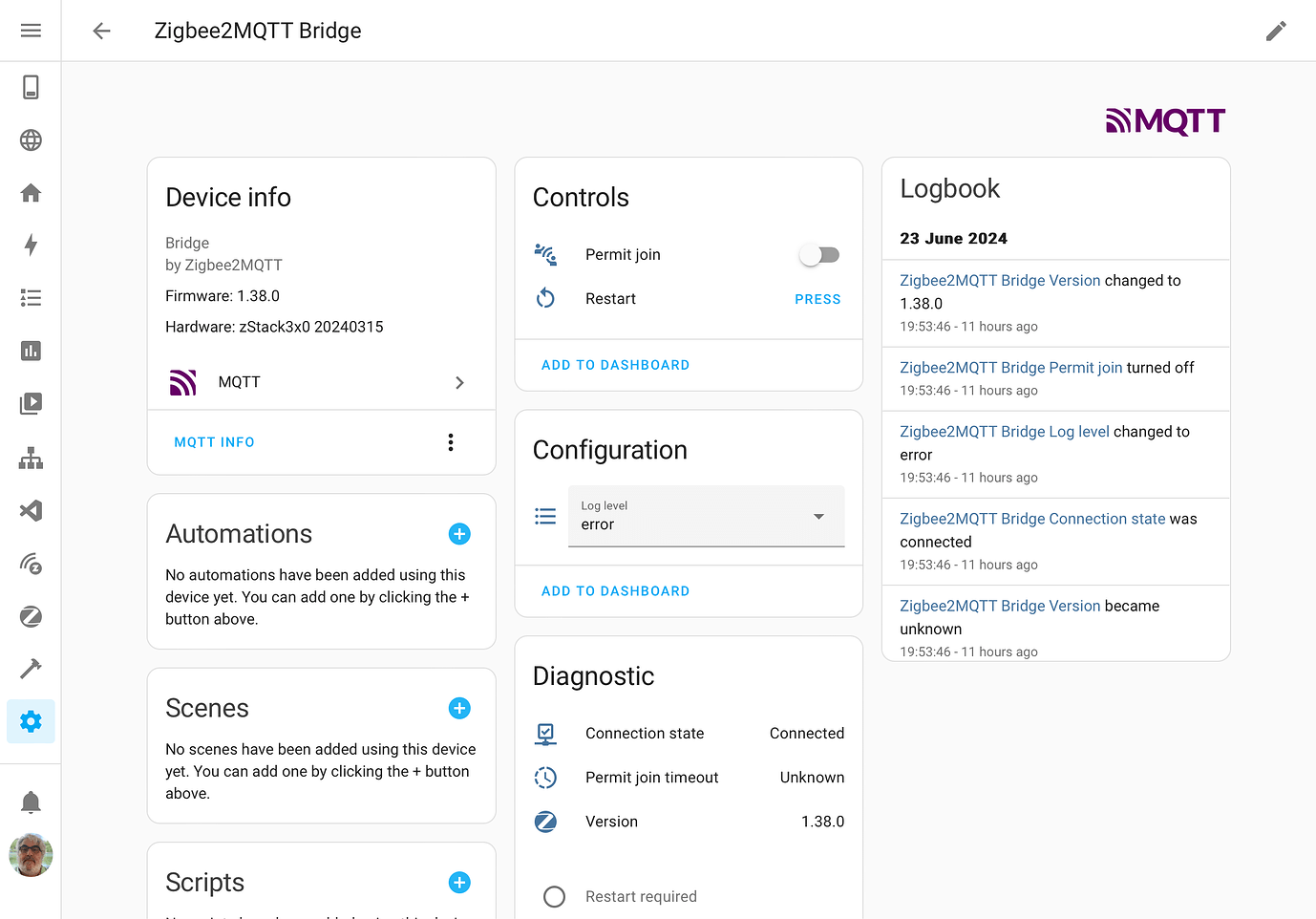Image resolution: width=1316 pixels, height=919 pixels.
Task: Click Hardware: zStack3x0 20240315 text
Action: click(x=274, y=327)
